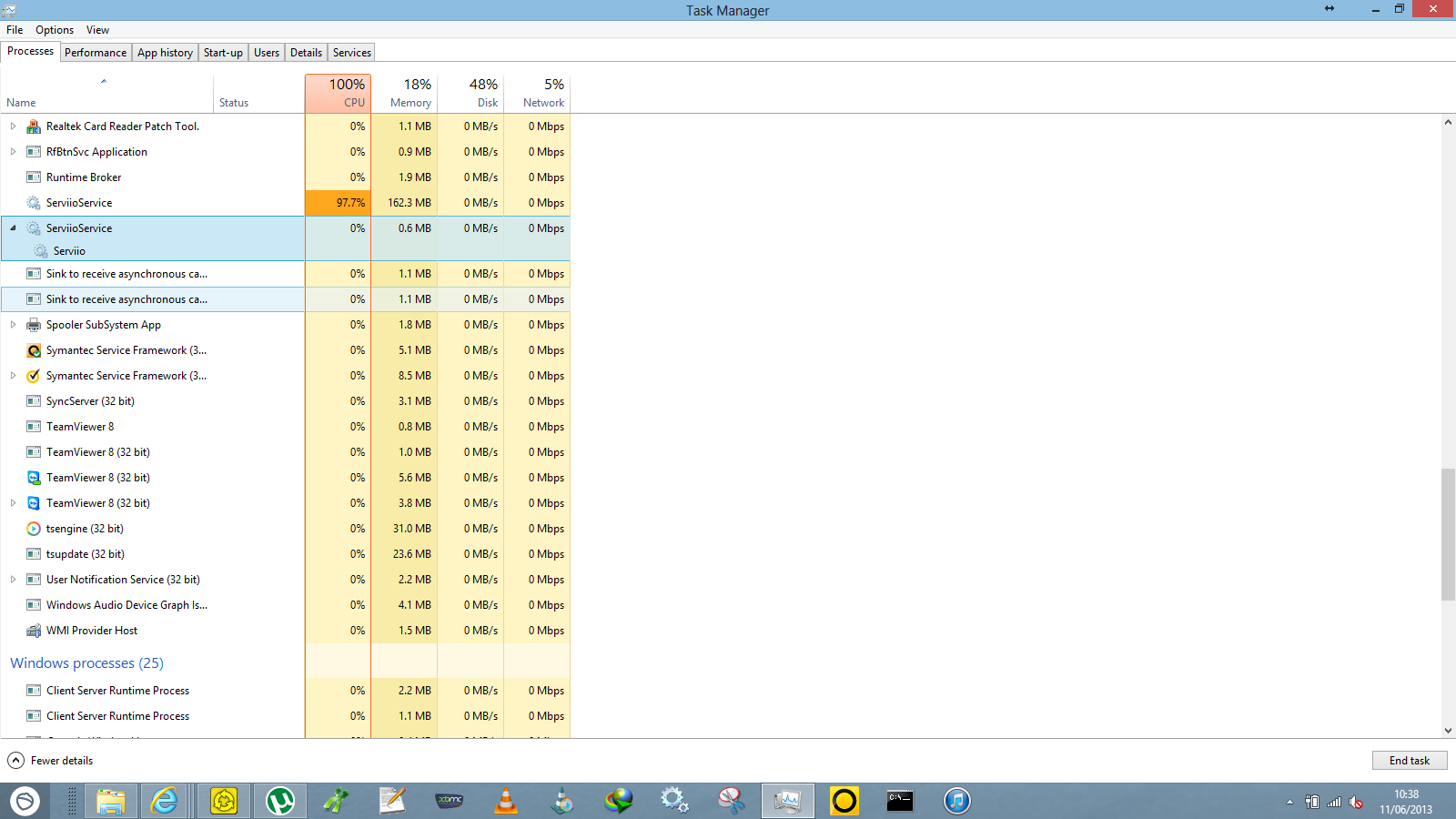Open XBMC from the taskbar
The image size is (1456, 819).
(449, 801)
